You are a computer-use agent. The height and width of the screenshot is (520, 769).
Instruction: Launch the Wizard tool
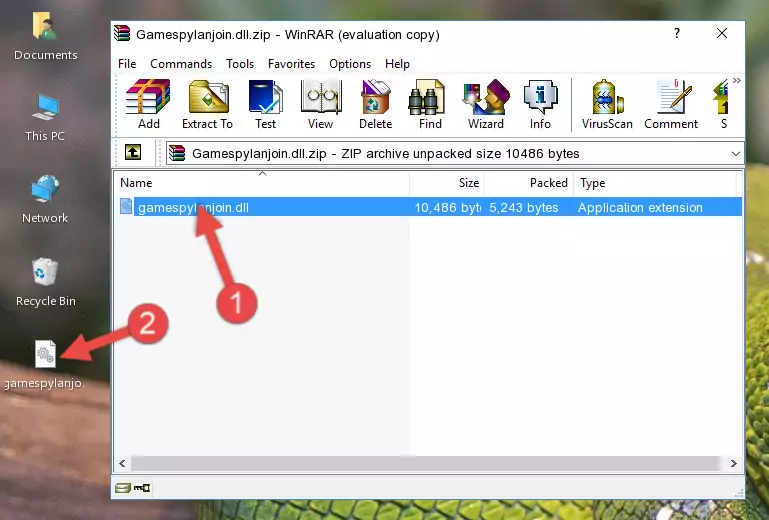tap(486, 104)
